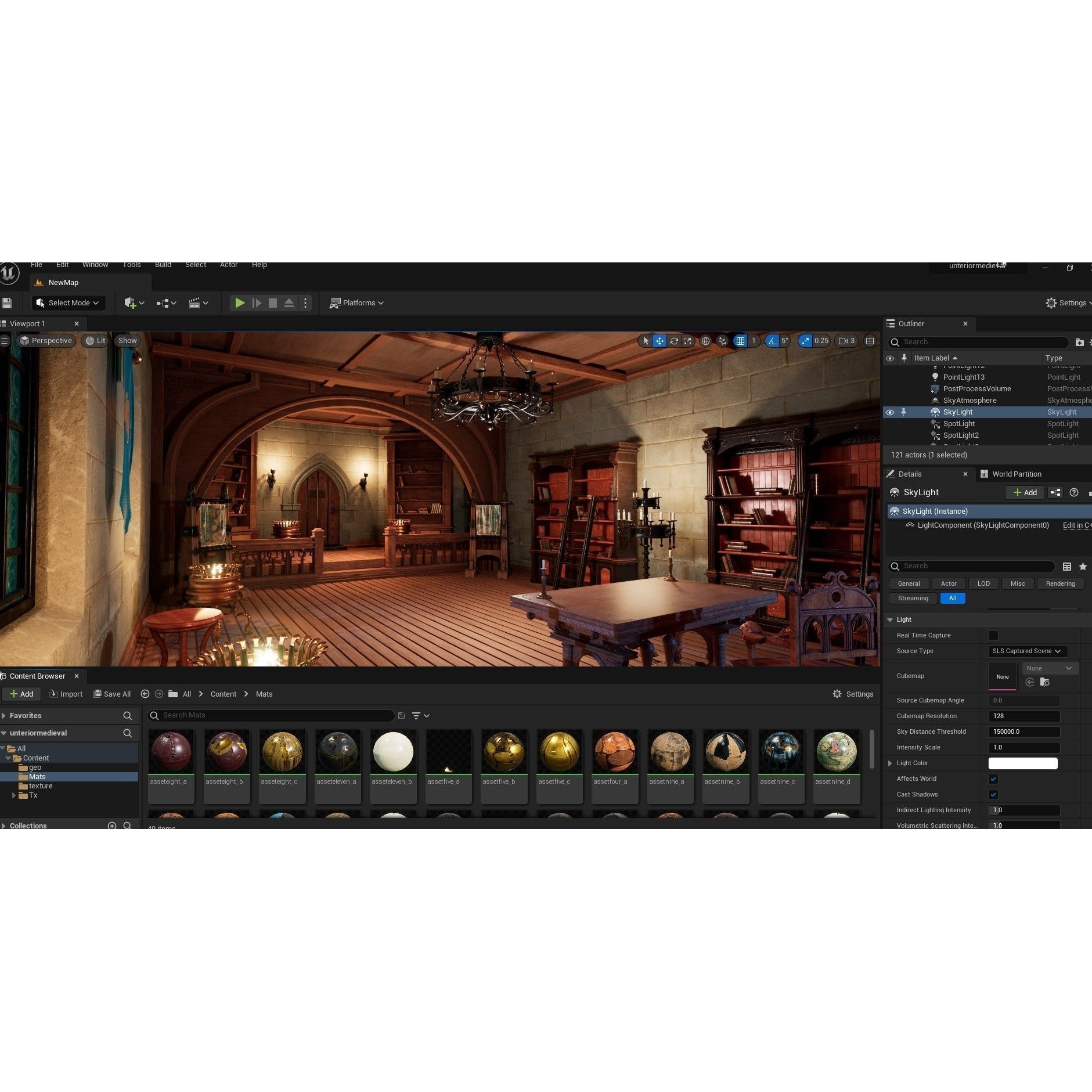The width and height of the screenshot is (1092, 1092).
Task: Expand the Light Color property row
Action: [x=890, y=763]
